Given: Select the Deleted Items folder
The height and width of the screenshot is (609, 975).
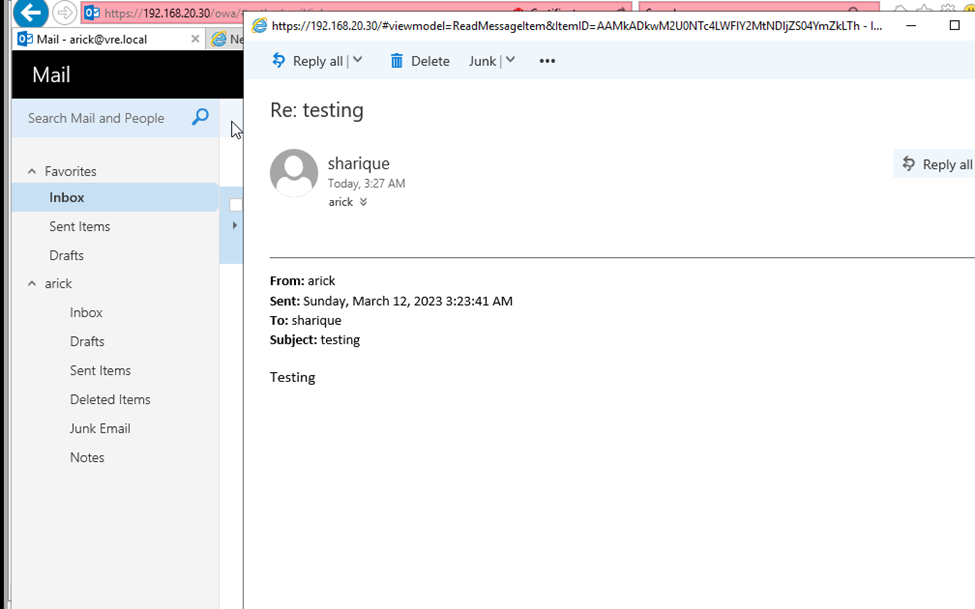Looking at the screenshot, I should click(x=110, y=399).
